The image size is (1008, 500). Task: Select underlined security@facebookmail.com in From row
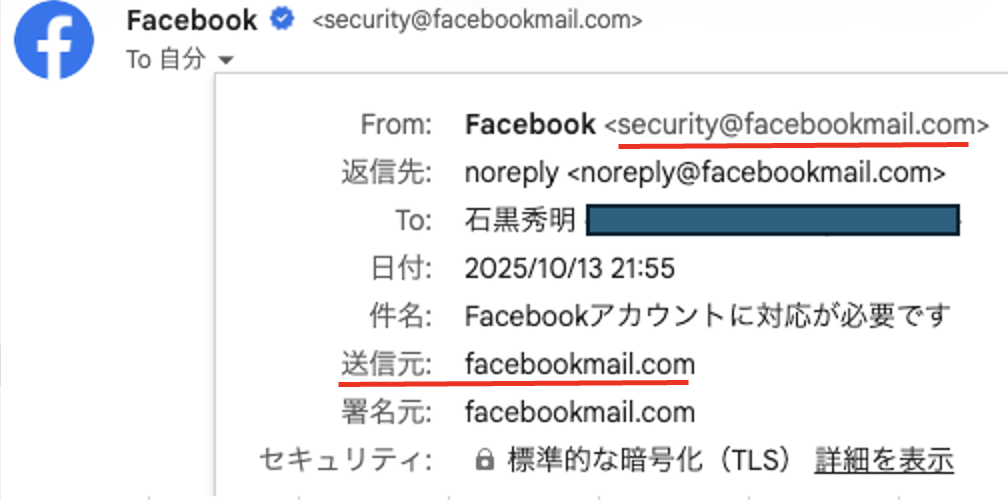tap(796, 125)
